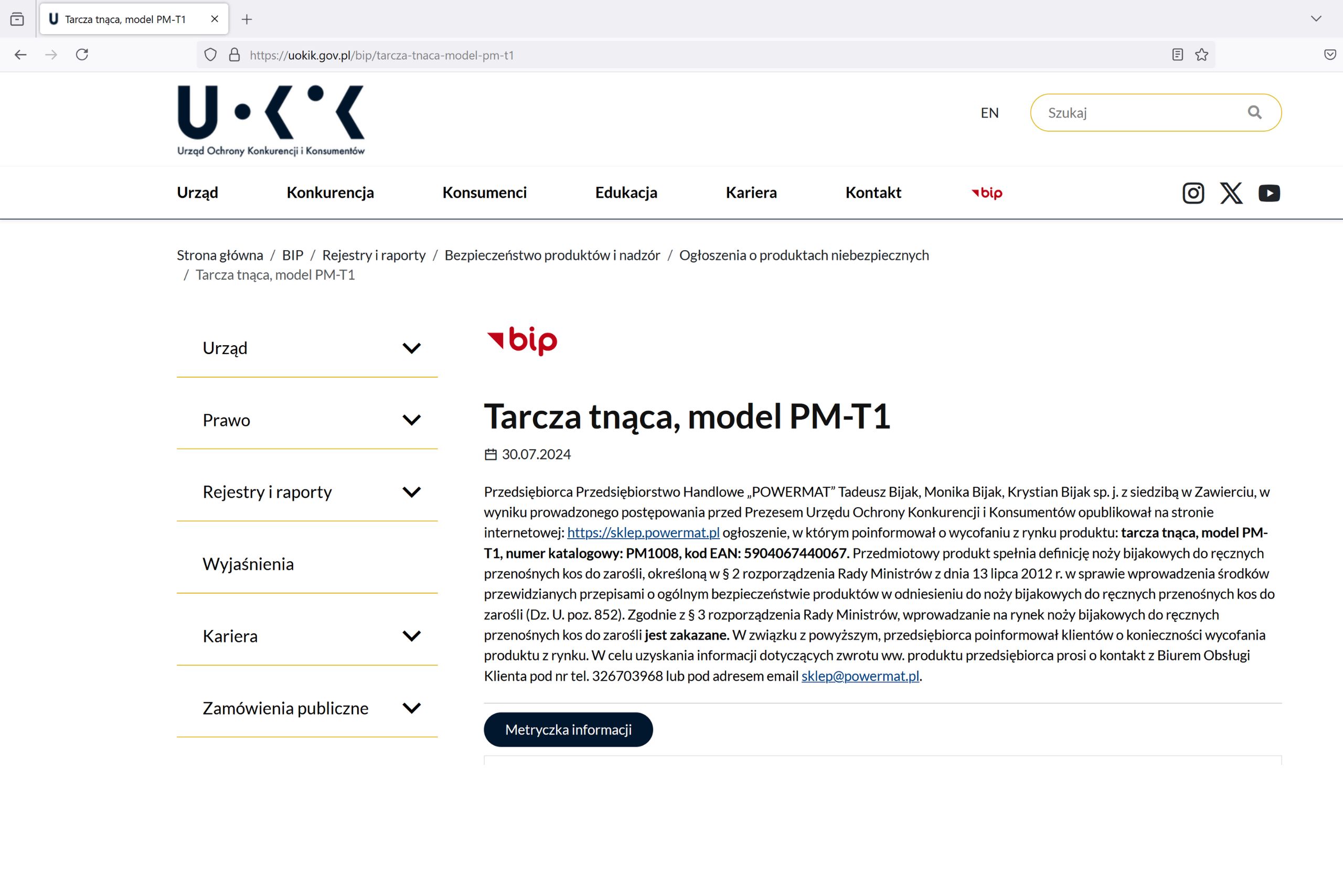Reload the page
Image resolution: width=1343 pixels, height=896 pixels.
point(82,55)
